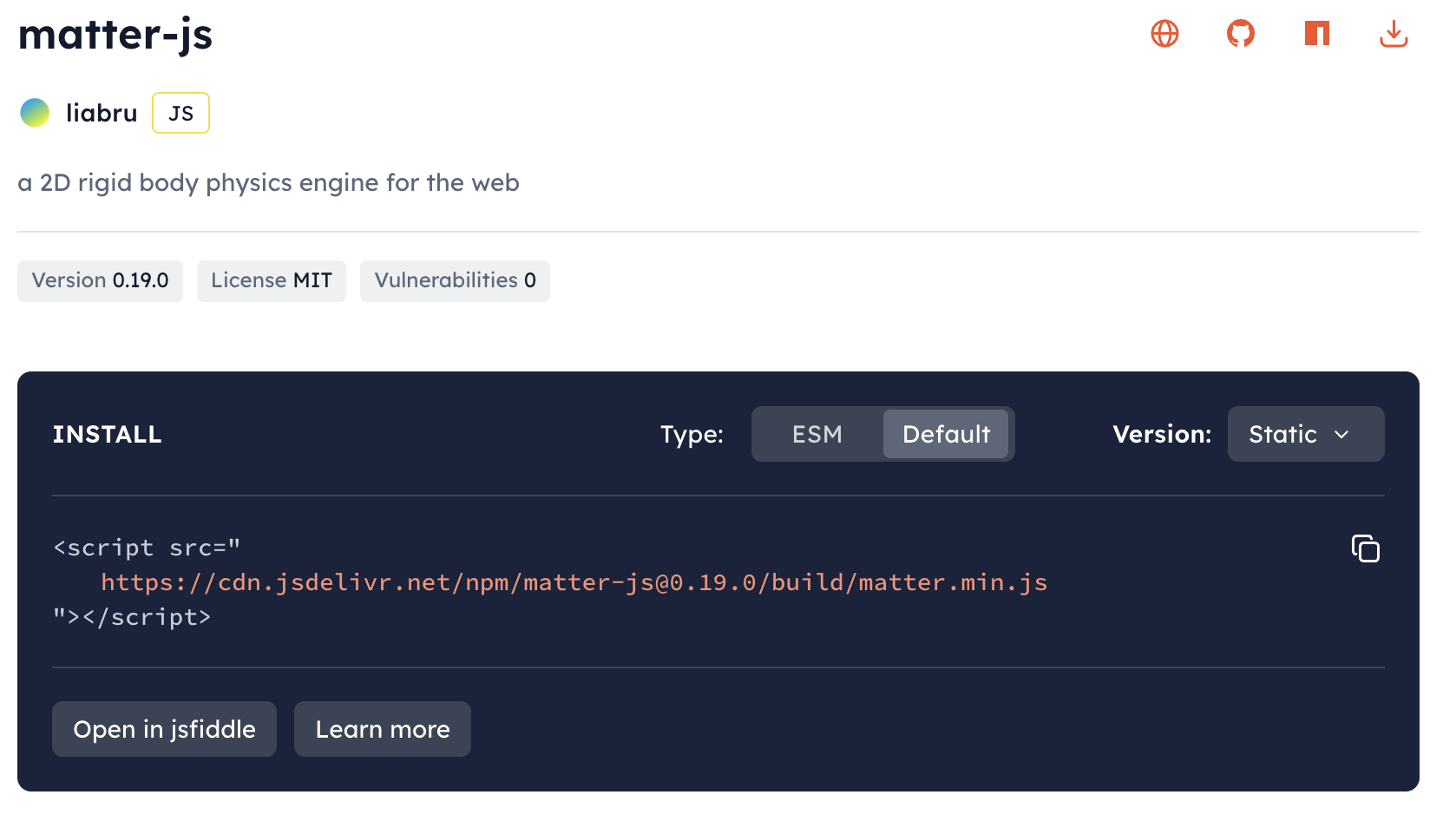The image size is (1456, 821).
Task: Click liabru's round avatar
Action: click(x=35, y=113)
